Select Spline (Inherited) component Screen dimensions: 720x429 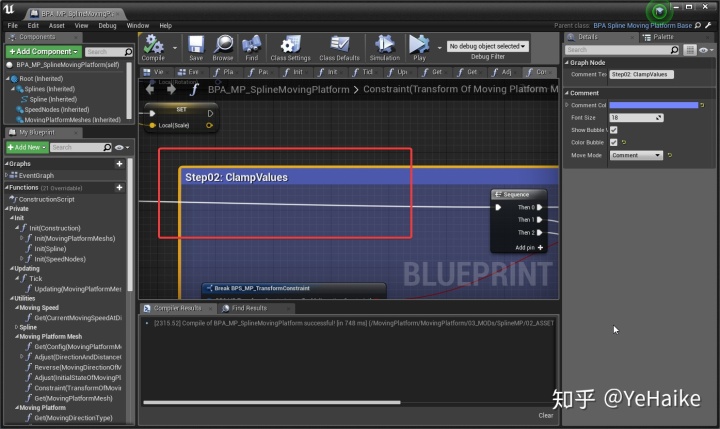(53, 99)
